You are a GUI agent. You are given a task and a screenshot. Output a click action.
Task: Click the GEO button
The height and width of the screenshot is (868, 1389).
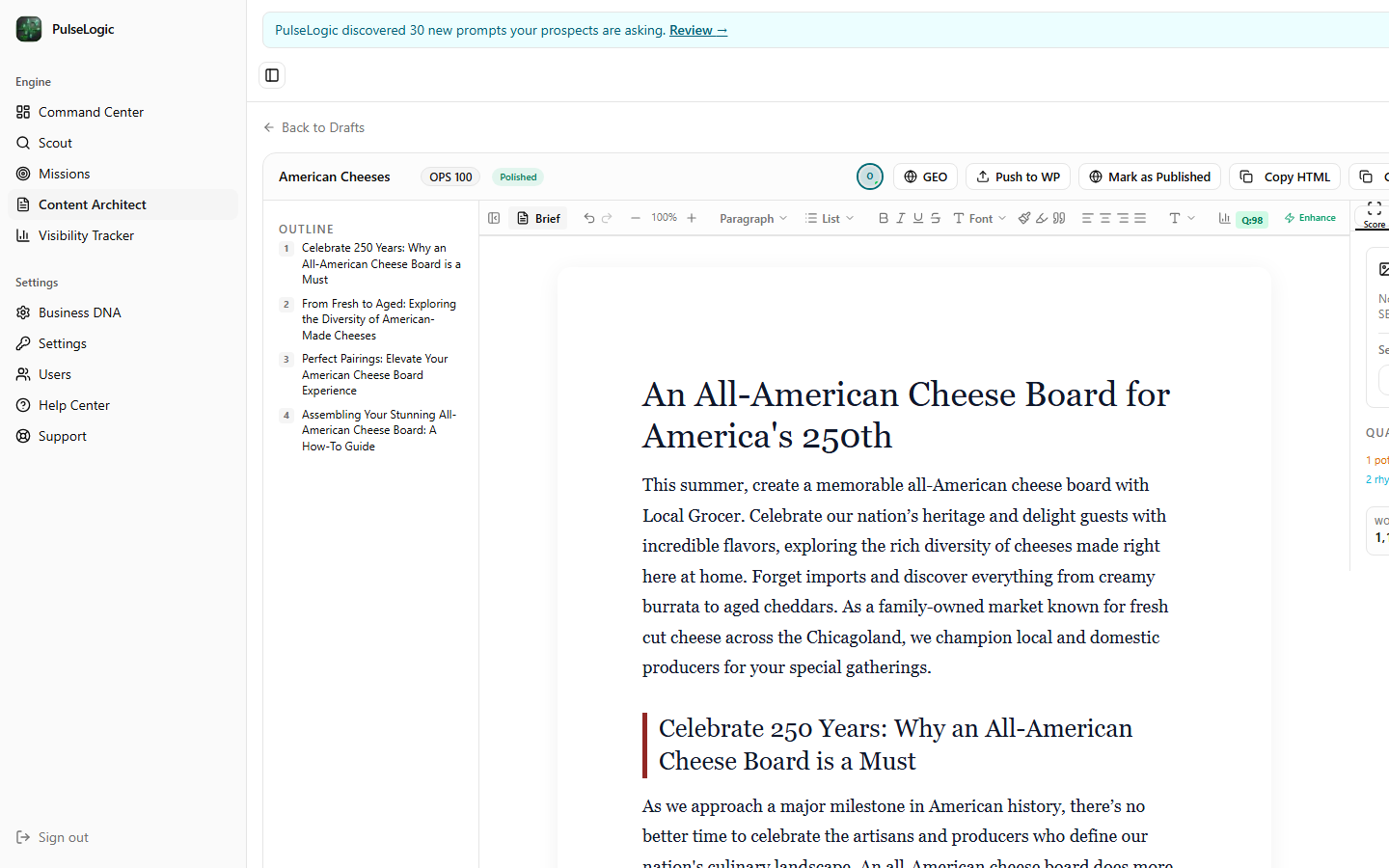click(x=926, y=176)
